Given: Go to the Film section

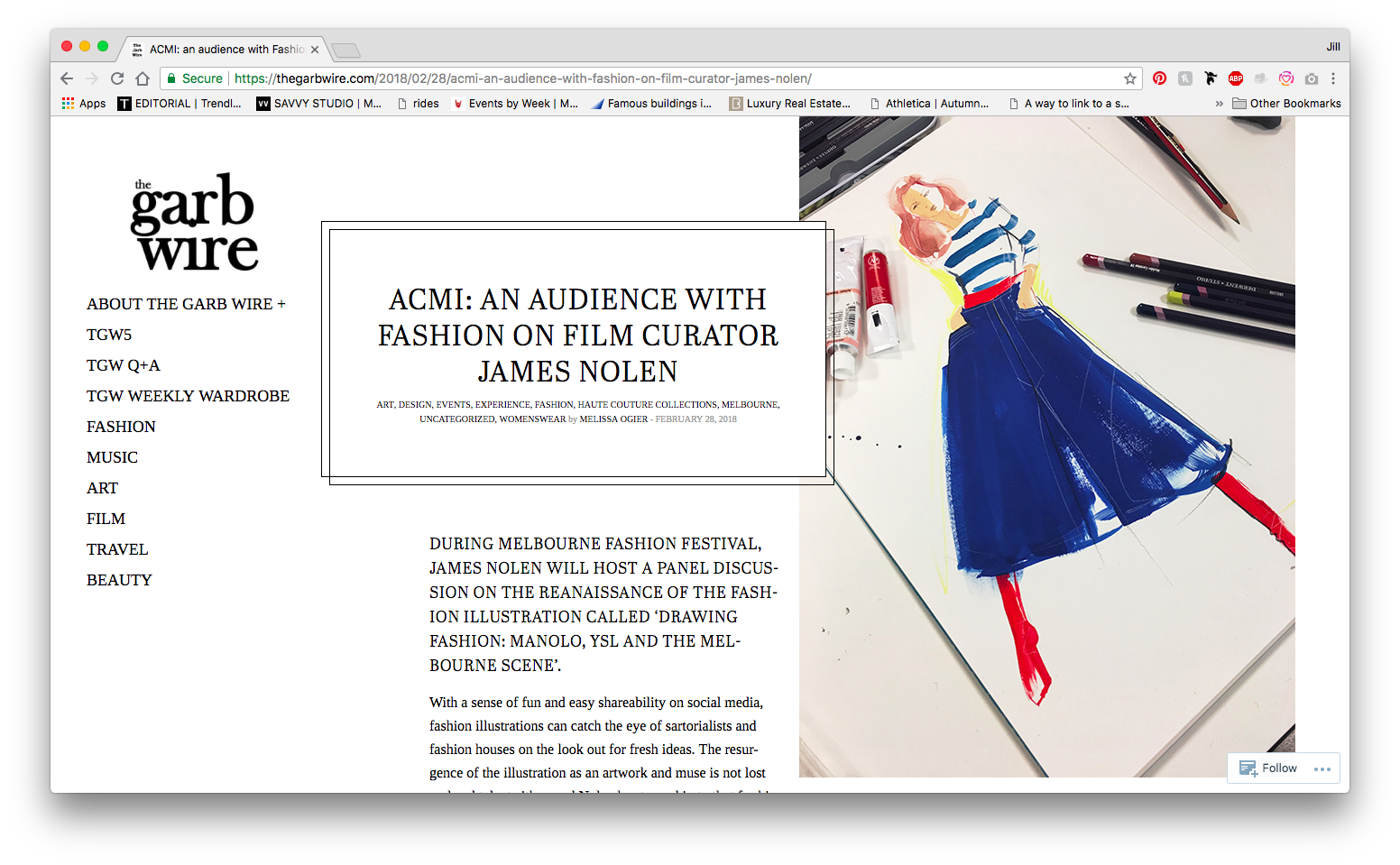Looking at the screenshot, I should click(106, 519).
